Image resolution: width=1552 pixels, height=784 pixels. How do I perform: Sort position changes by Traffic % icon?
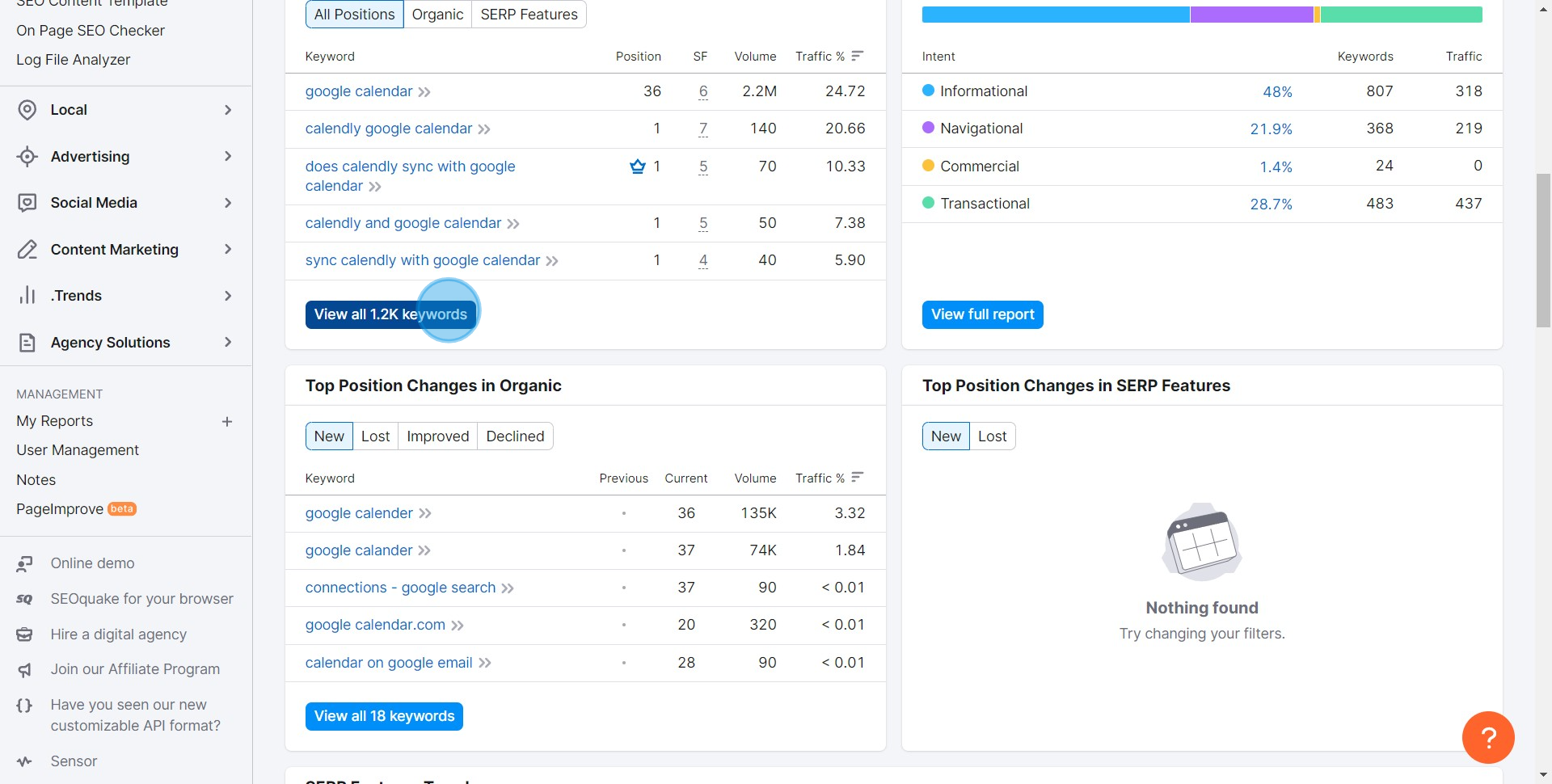[x=858, y=478]
